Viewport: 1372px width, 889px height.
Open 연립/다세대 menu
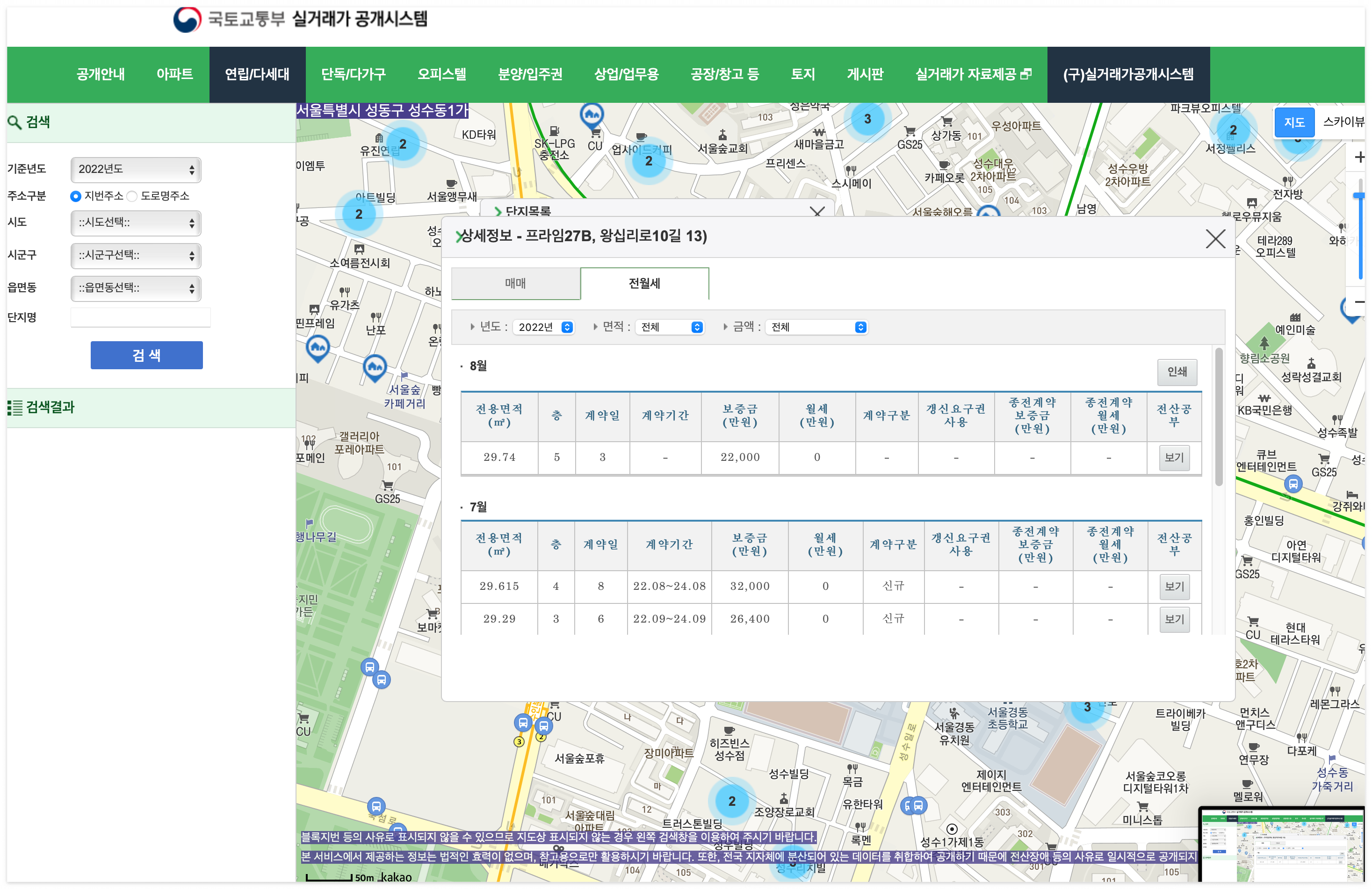(x=257, y=74)
